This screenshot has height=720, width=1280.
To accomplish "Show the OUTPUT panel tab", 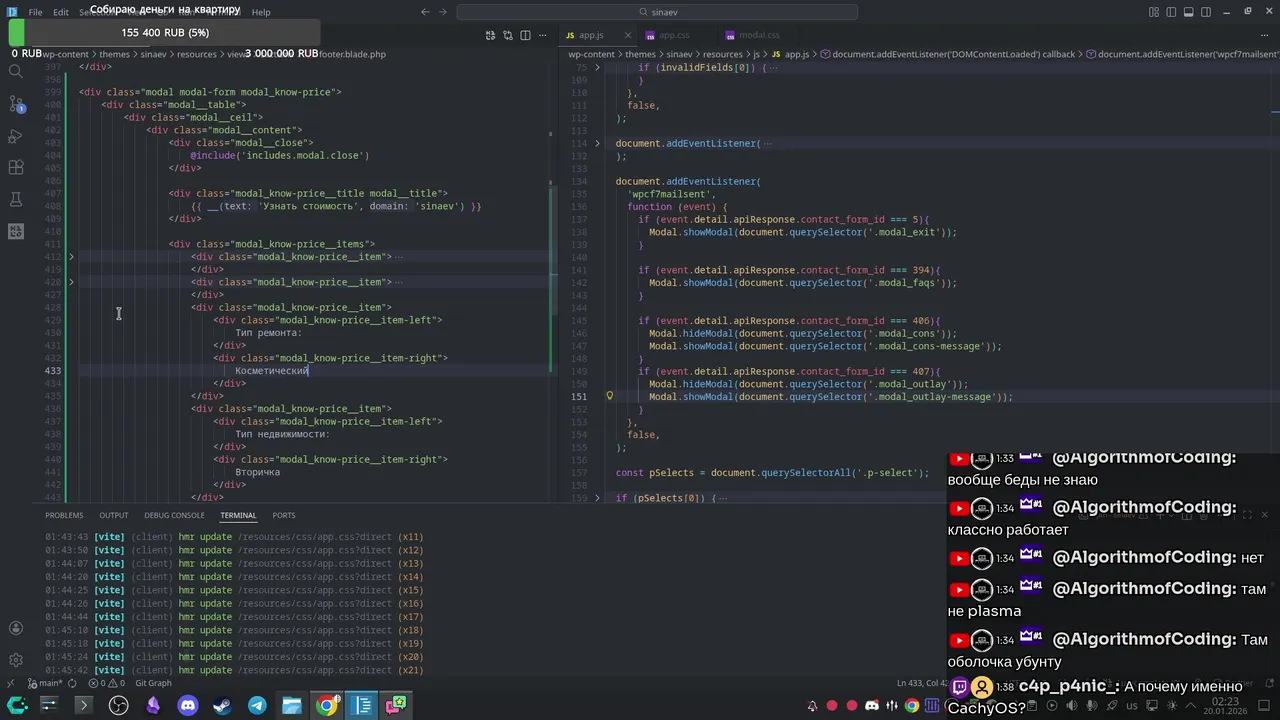I will click(x=114, y=515).
